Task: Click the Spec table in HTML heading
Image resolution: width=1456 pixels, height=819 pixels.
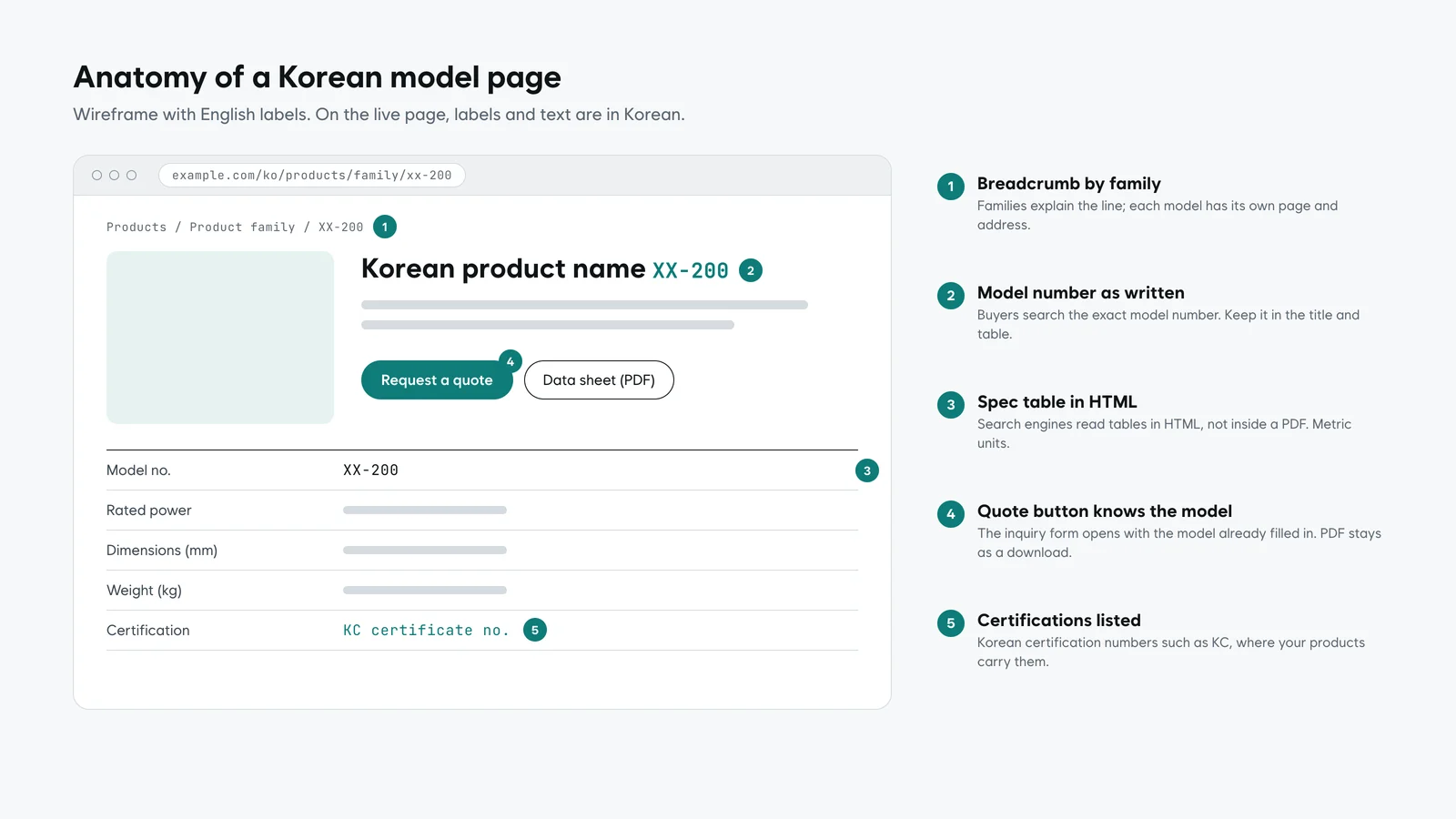Action: click(x=1057, y=402)
